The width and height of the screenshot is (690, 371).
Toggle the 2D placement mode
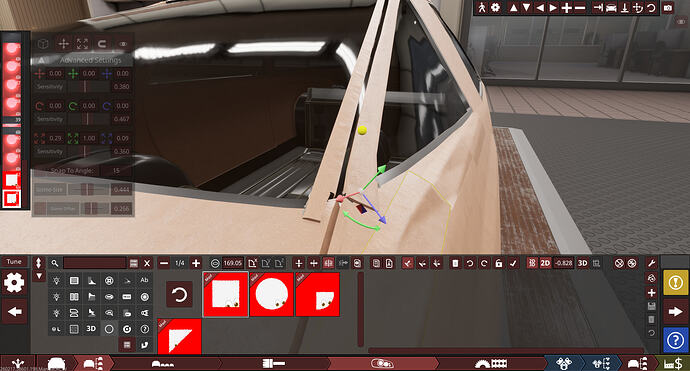(545, 263)
